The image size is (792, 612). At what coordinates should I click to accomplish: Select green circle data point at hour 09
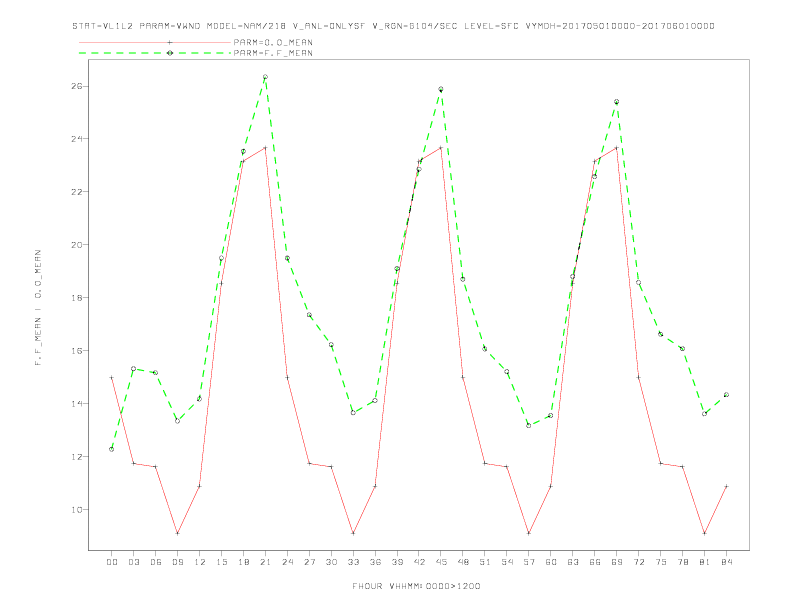click(x=177, y=421)
